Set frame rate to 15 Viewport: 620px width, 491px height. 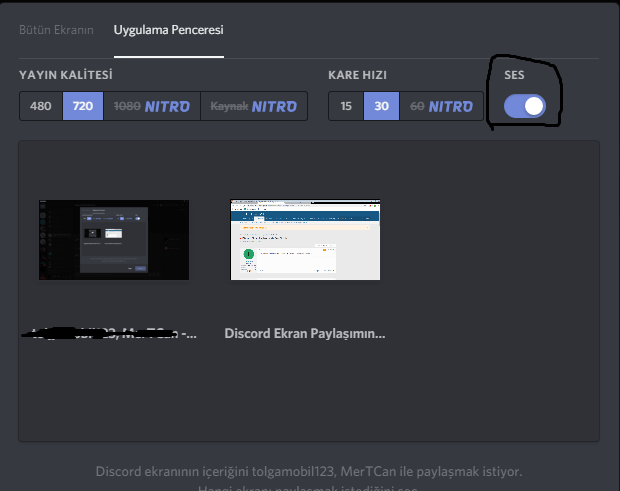[346, 106]
